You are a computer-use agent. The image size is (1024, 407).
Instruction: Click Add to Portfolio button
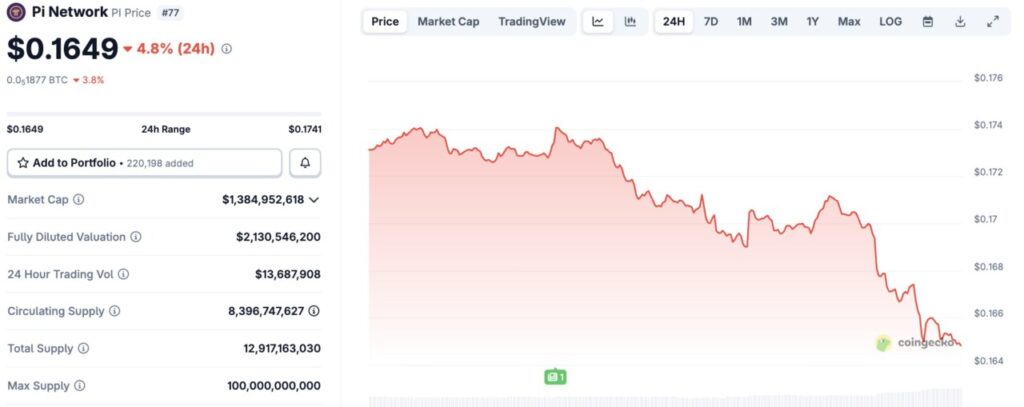point(144,162)
